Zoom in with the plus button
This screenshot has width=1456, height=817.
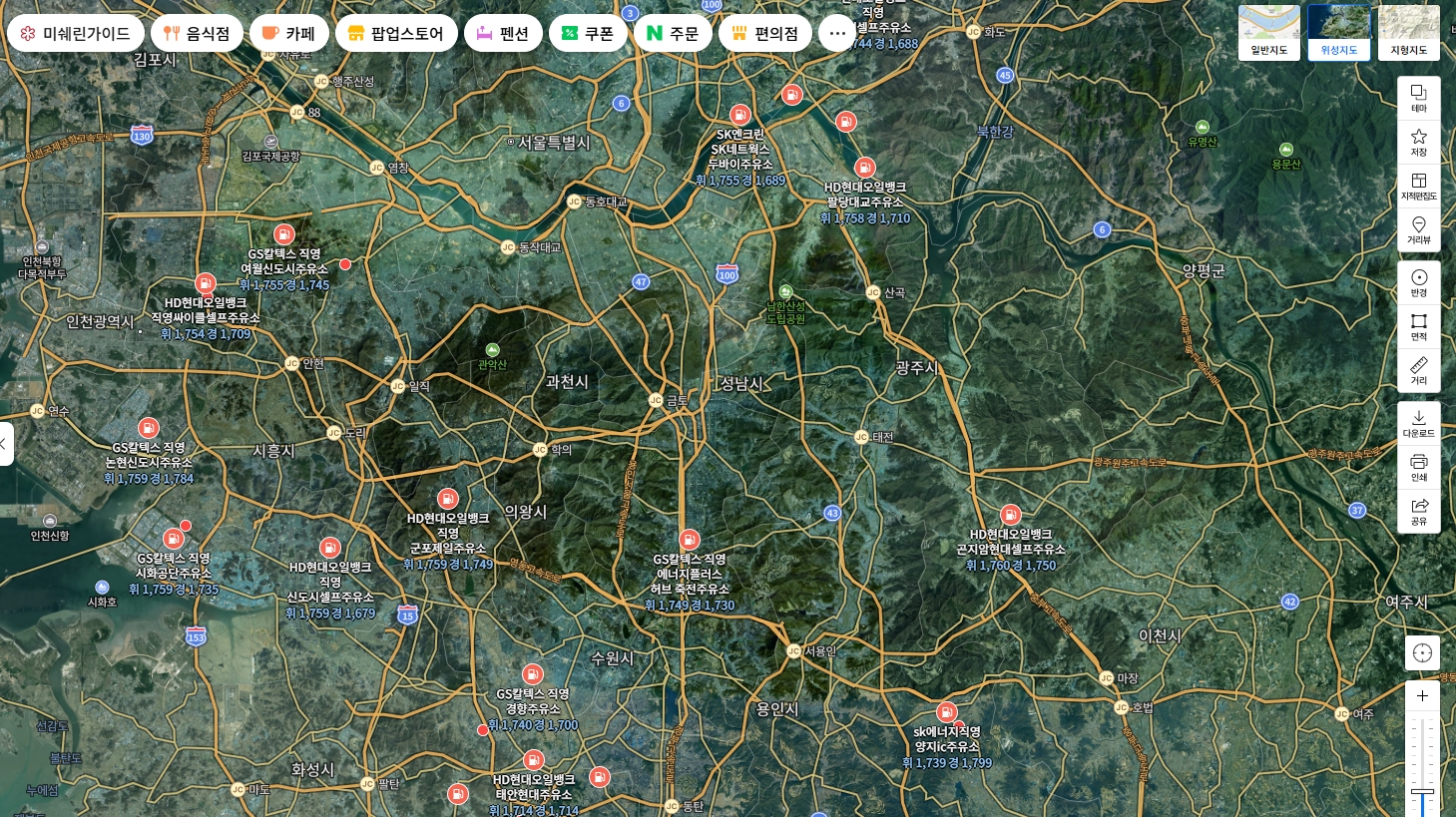point(1423,696)
